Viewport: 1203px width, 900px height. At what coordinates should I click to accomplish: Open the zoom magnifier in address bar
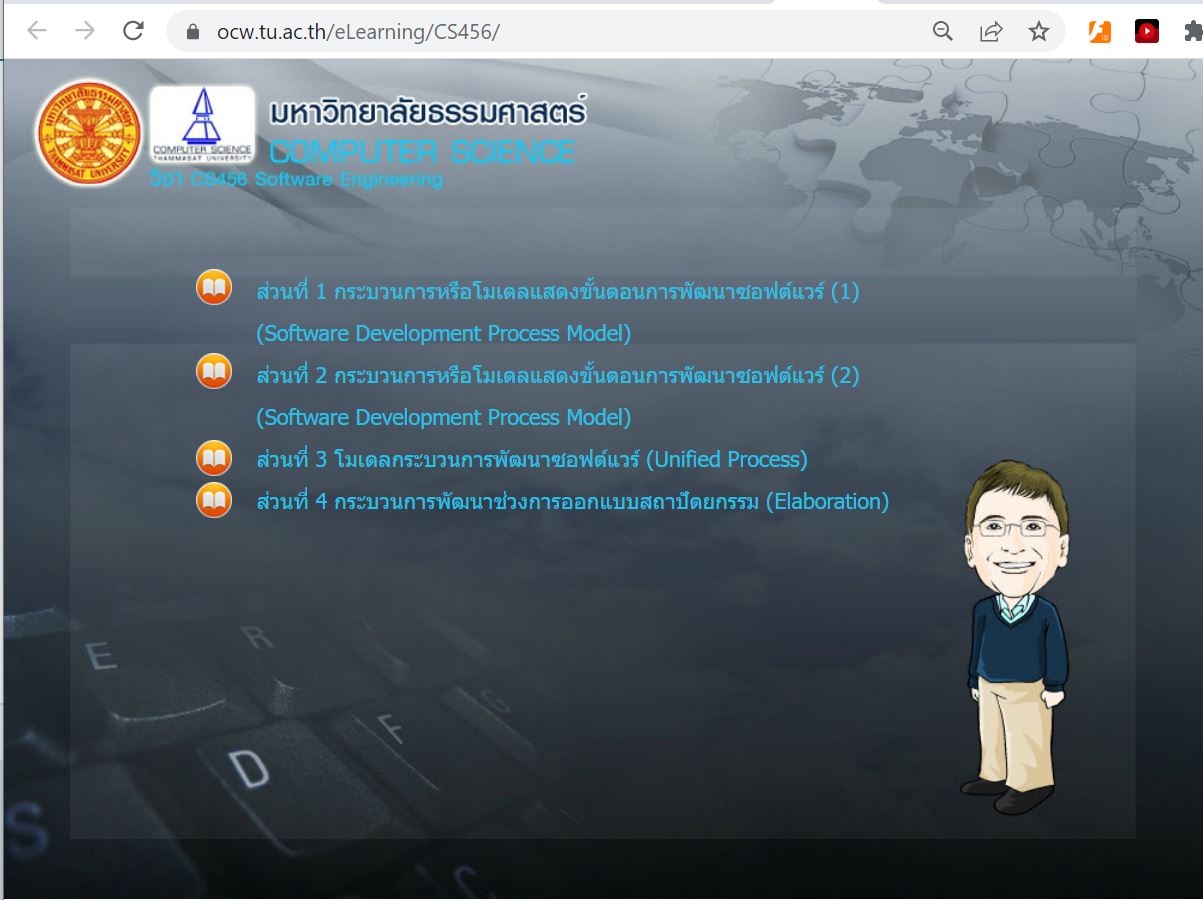[x=942, y=32]
